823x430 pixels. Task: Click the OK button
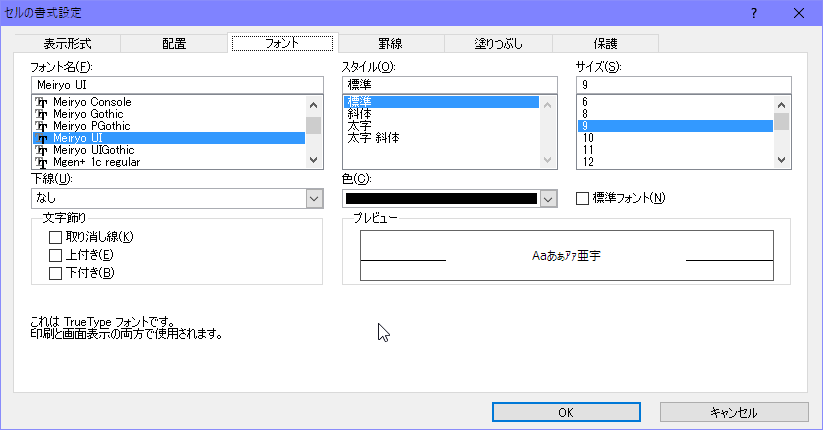click(x=566, y=412)
